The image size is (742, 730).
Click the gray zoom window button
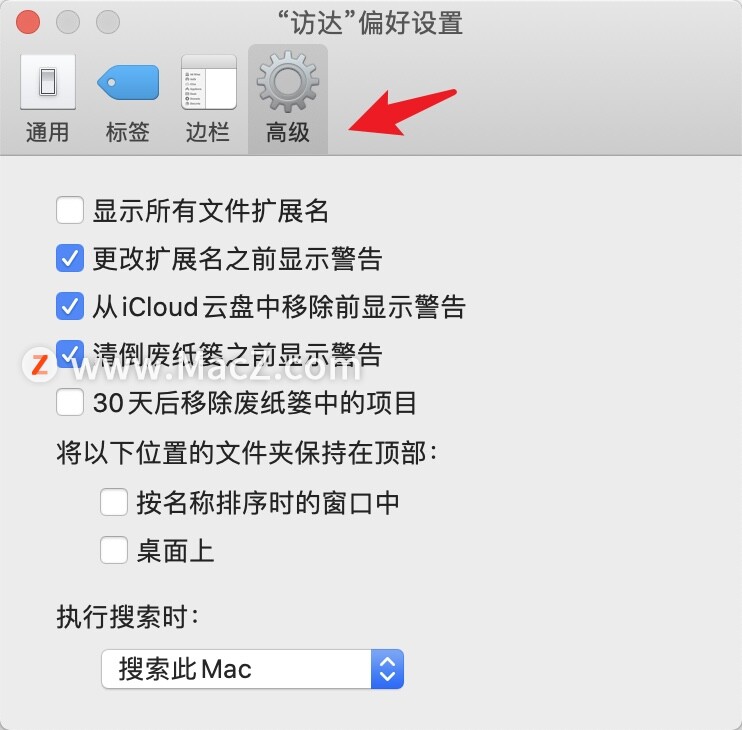click(108, 22)
